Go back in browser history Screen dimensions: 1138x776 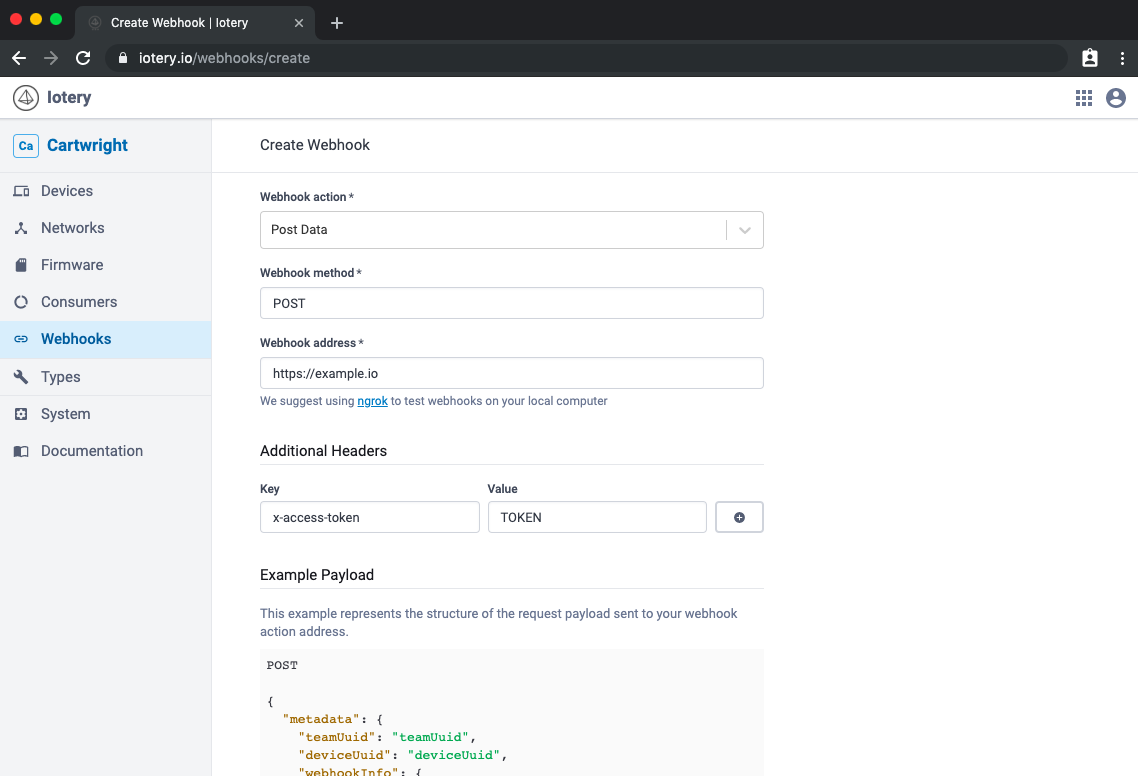point(20,58)
